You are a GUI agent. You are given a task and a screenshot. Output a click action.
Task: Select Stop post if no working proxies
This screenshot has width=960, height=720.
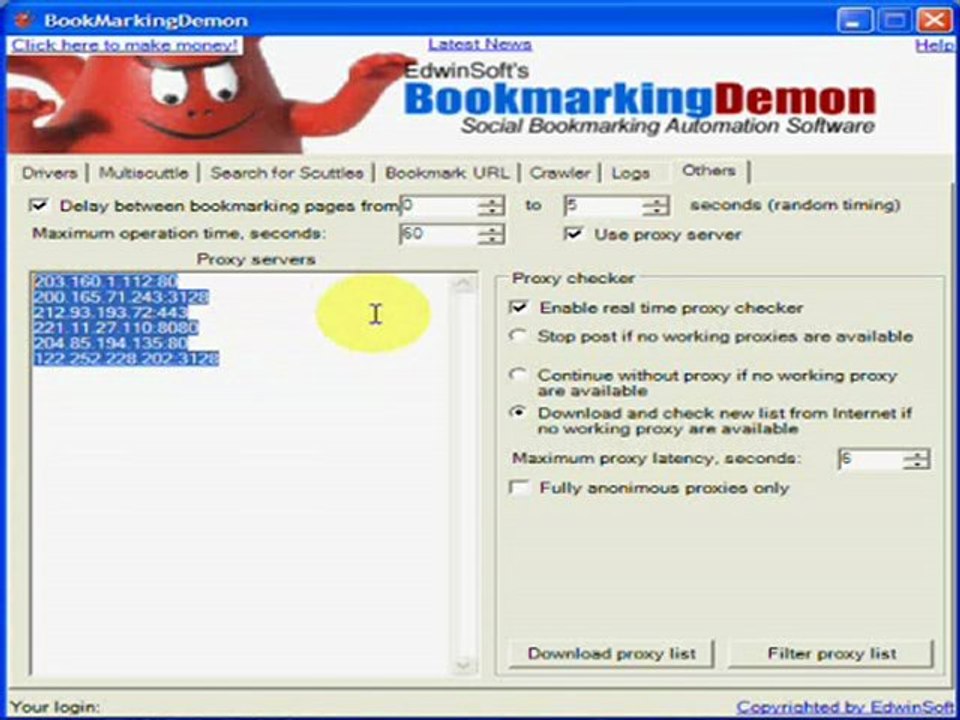click(x=518, y=336)
